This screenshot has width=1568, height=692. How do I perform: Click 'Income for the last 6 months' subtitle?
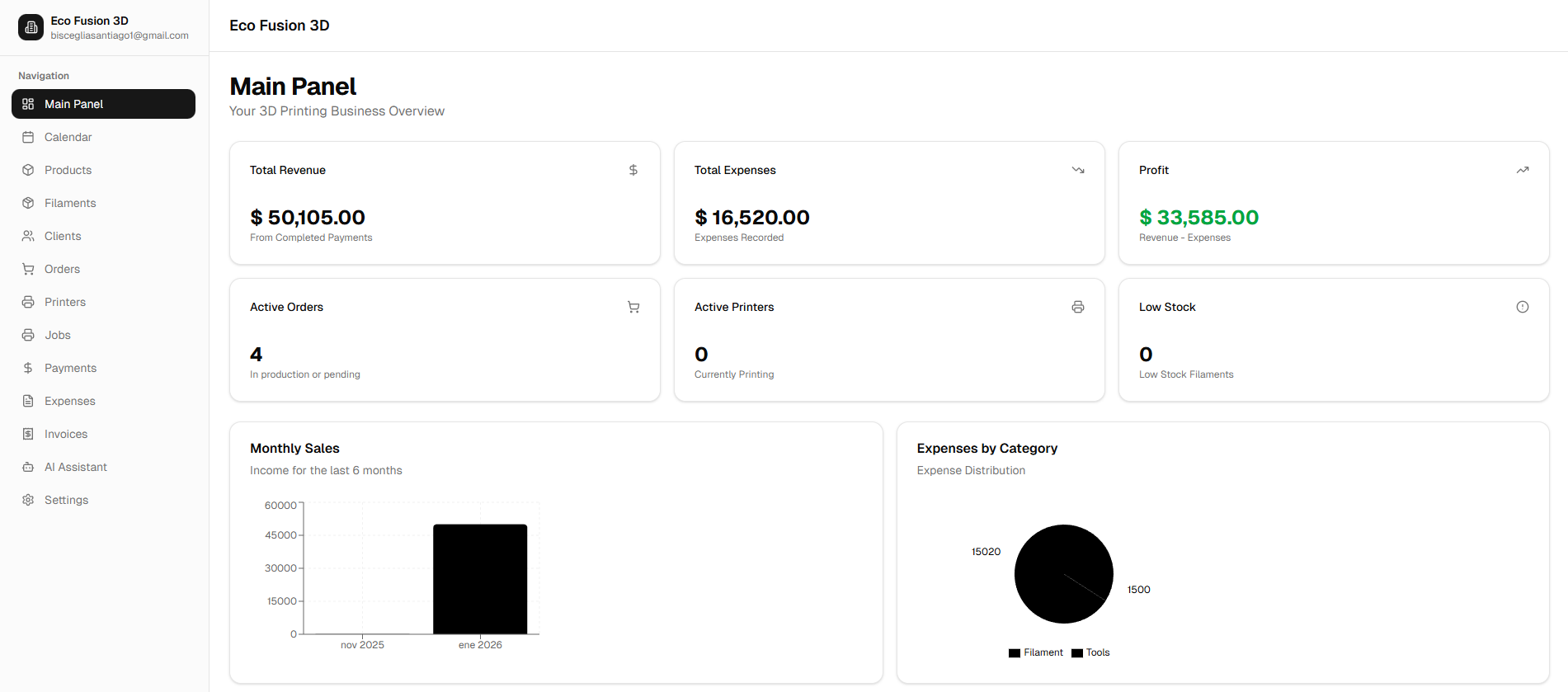pos(326,470)
